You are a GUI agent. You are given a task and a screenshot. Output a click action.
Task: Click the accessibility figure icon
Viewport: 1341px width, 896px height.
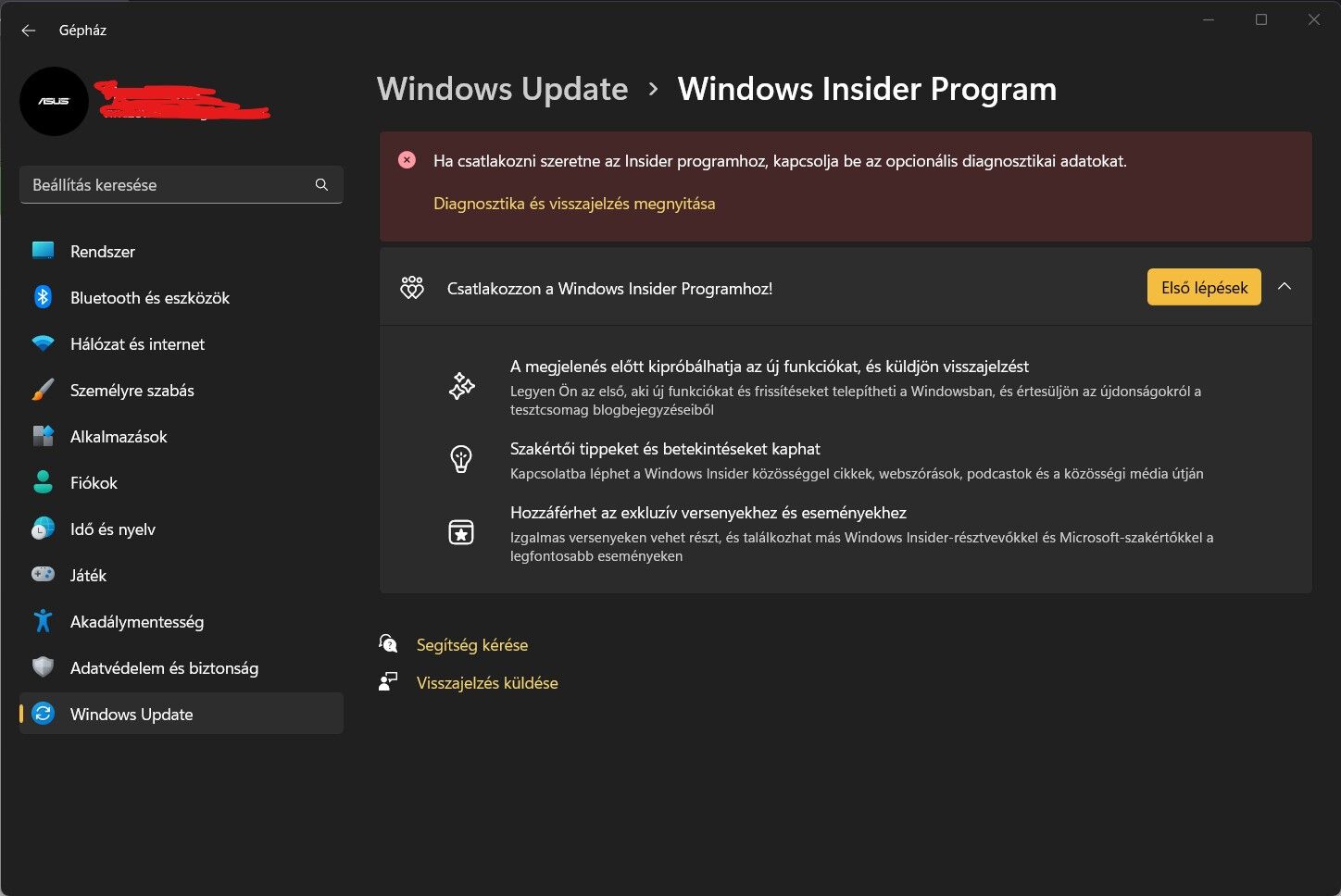pos(43,621)
